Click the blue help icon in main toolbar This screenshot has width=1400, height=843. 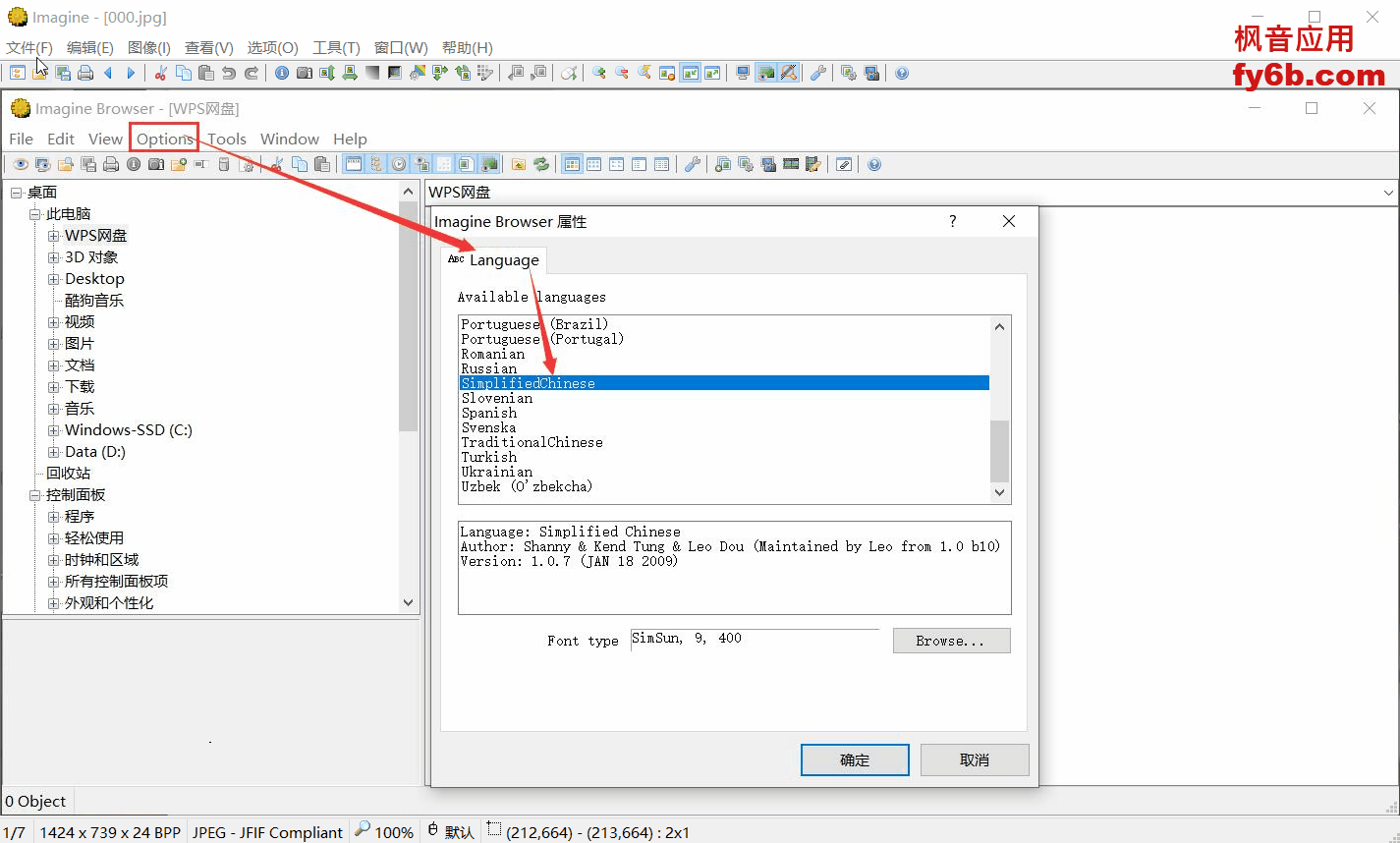pos(902,73)
